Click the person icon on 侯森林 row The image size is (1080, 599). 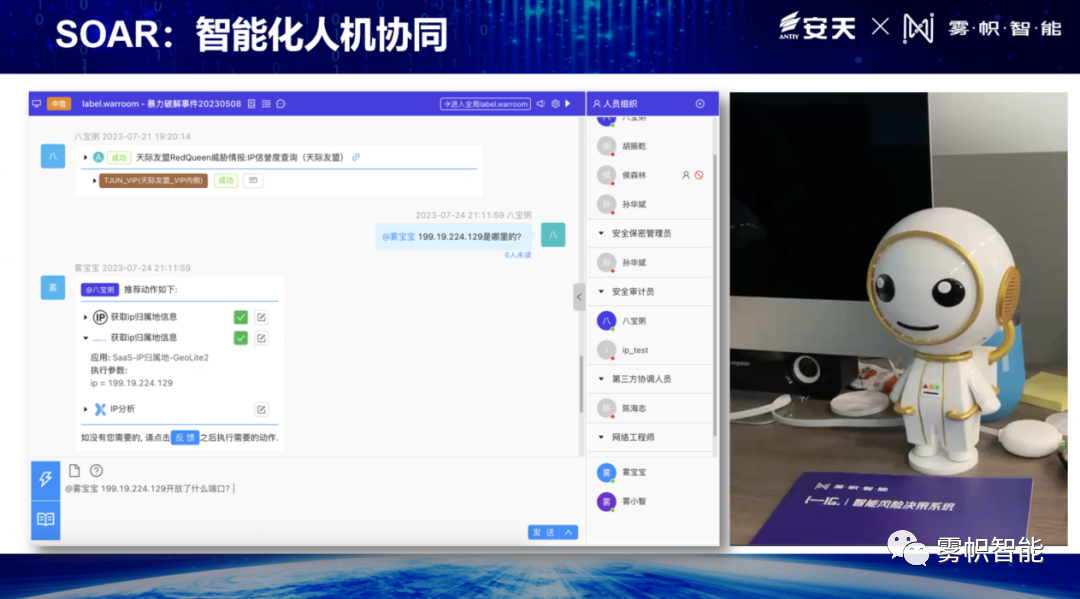point(686,175)
